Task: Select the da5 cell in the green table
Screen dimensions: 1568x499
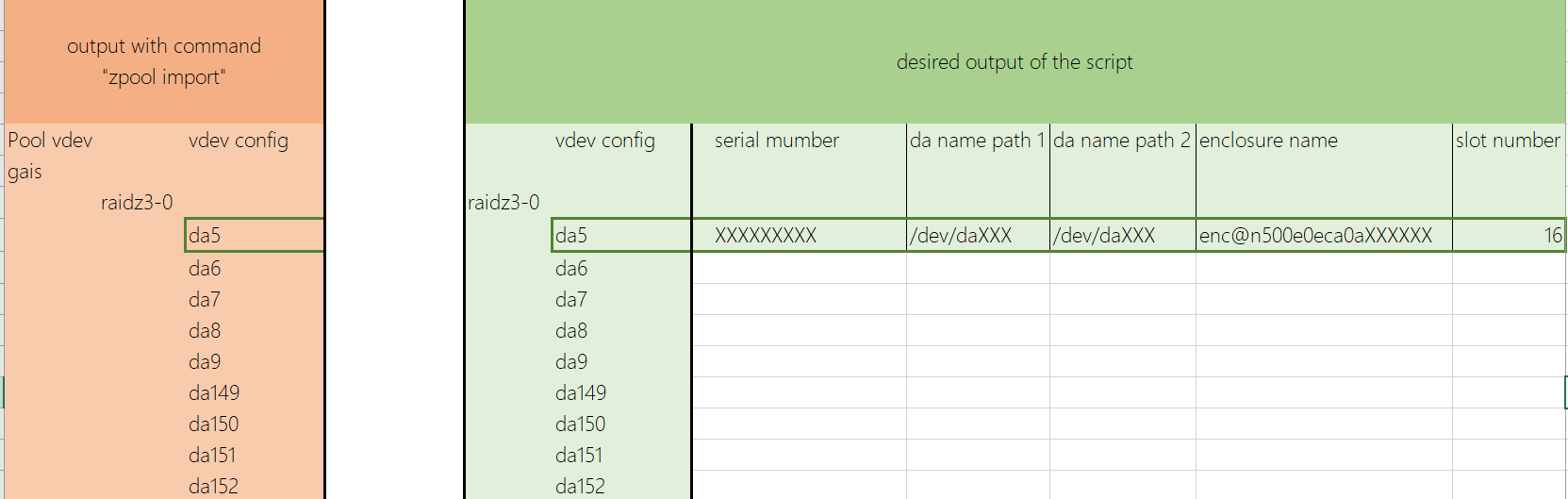Action: (x=620, y=236)
